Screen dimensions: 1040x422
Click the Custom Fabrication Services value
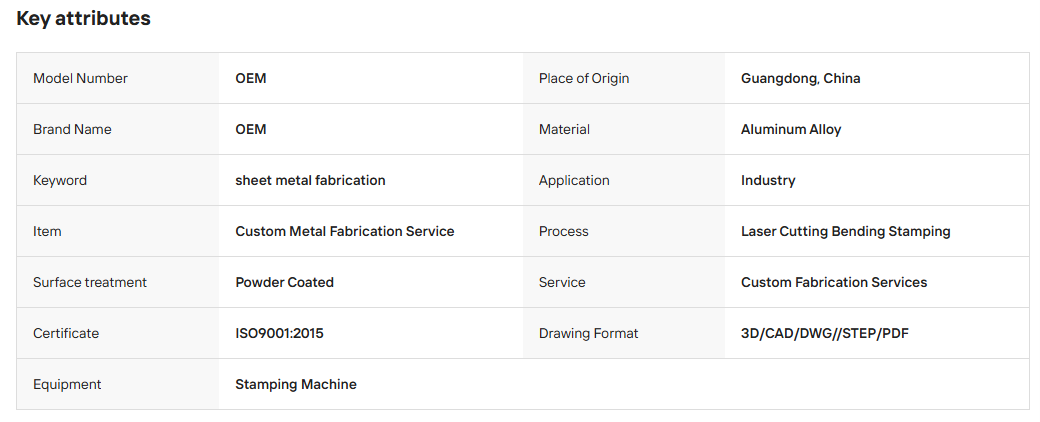pos(834,283)
